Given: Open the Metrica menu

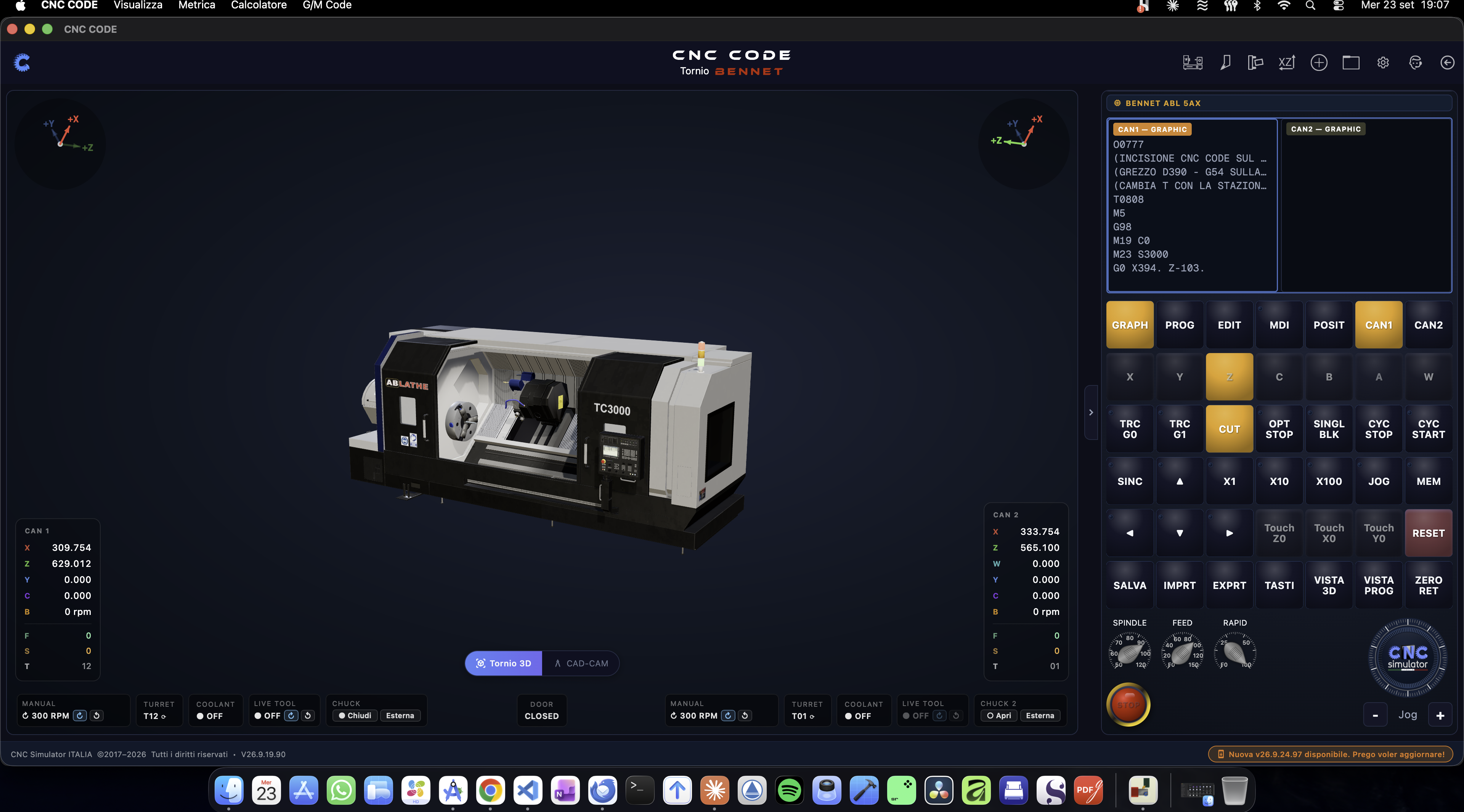Looking at the screenshot, I should pos(197,6).
